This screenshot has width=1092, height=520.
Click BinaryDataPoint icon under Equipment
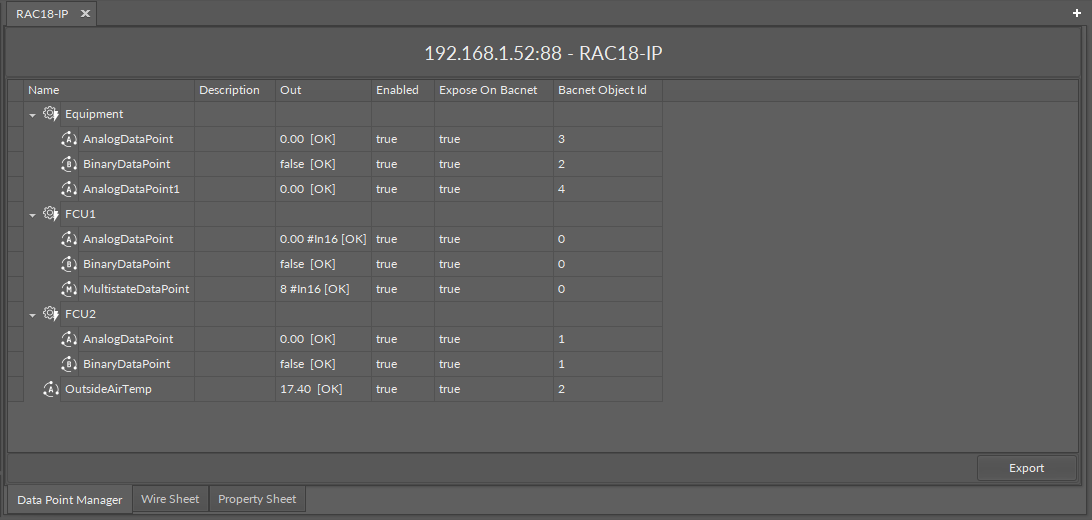click(69, 164)
